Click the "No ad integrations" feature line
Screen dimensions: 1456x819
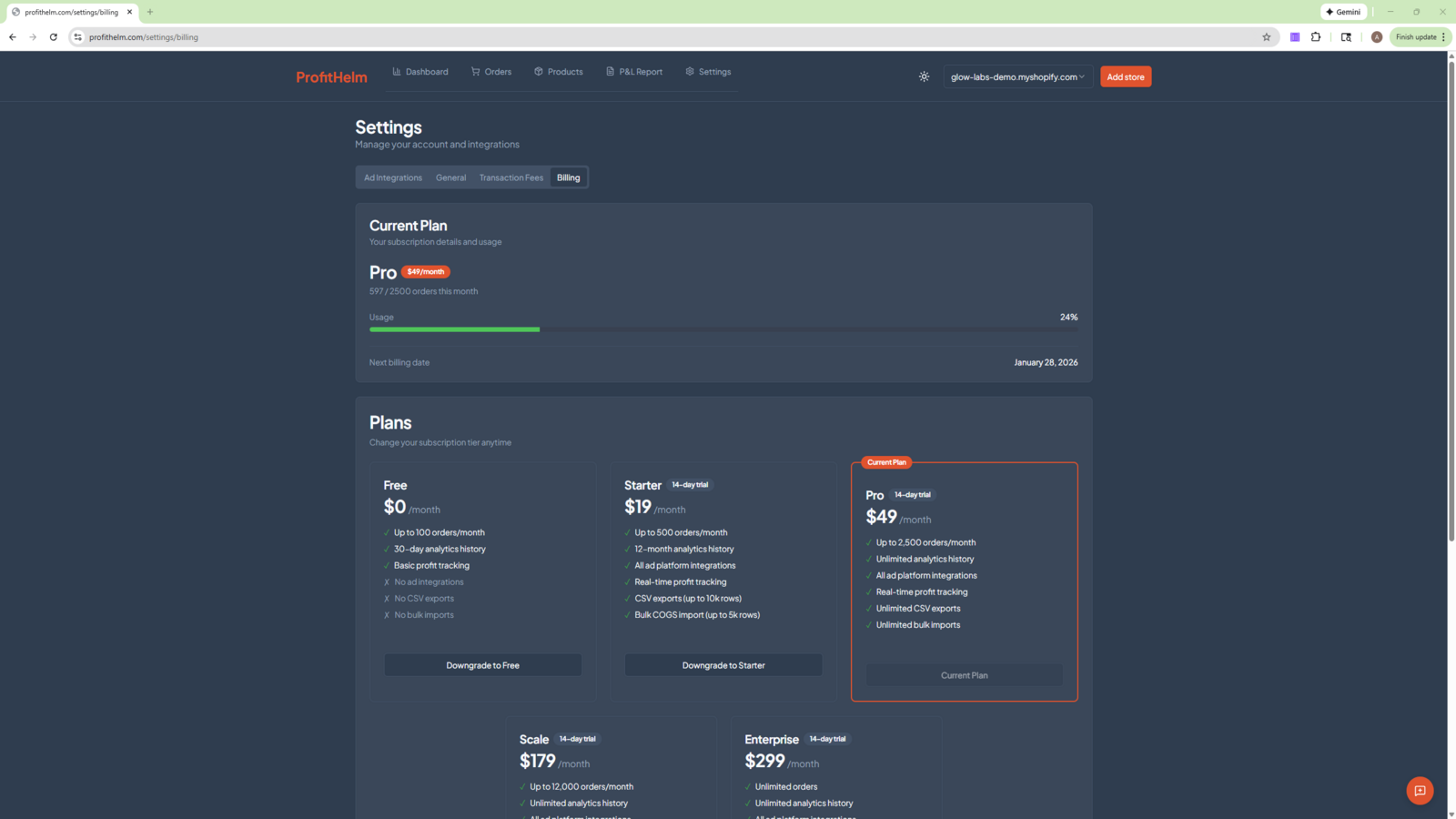coord(429,582)
